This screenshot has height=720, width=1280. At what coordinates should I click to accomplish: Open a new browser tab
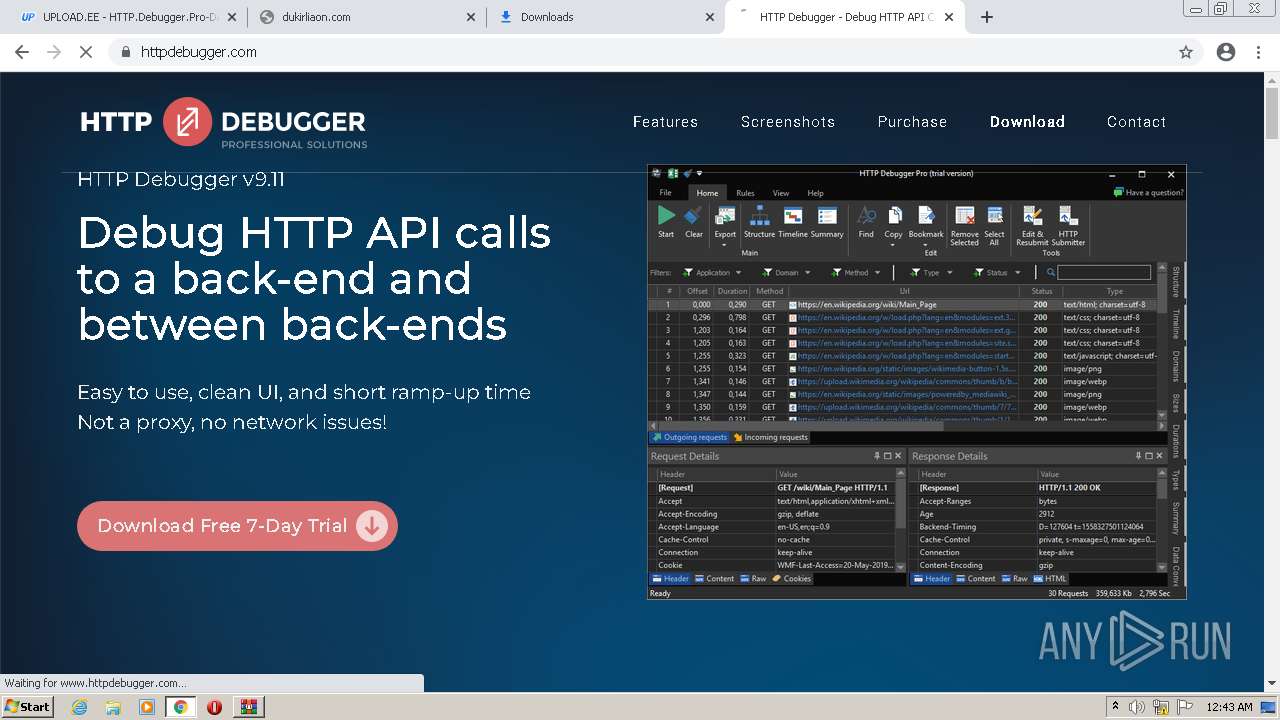(987, 17)
